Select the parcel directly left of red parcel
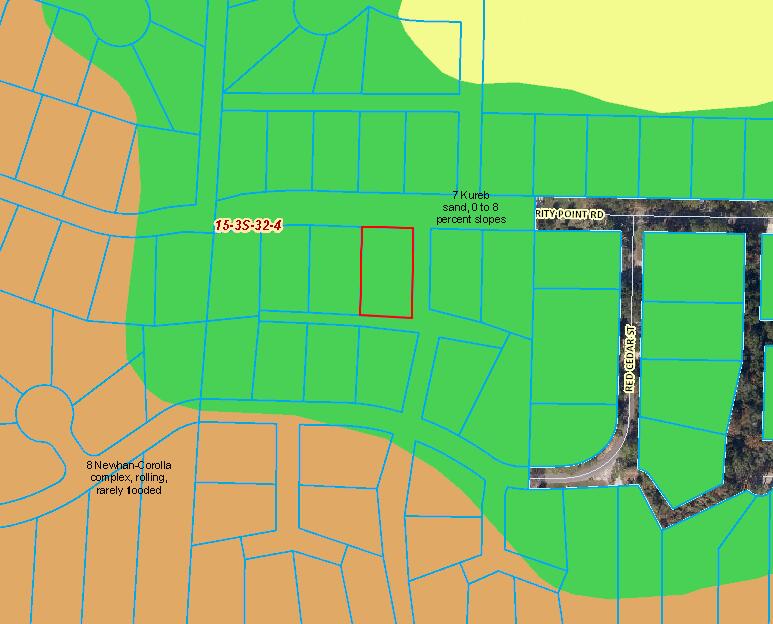Viewport: 773px width, 624px height. (334, 270)
